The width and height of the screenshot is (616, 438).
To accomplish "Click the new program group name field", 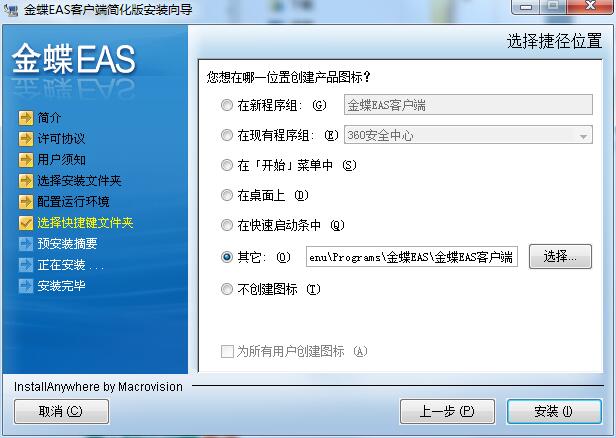I will tap(468, 105).
